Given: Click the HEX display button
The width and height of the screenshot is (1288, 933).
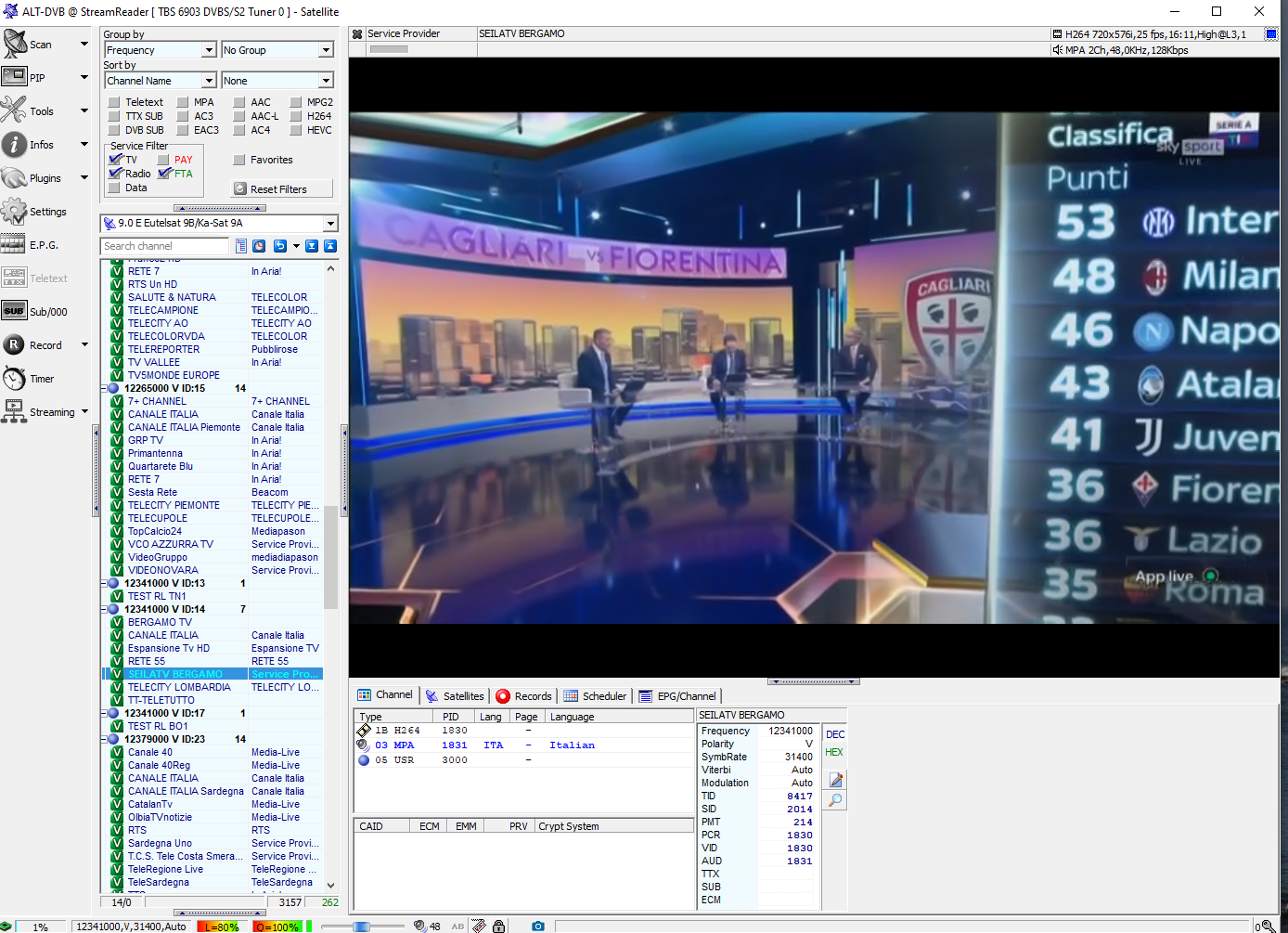Looking at the screenshot, I should point(834,752).
